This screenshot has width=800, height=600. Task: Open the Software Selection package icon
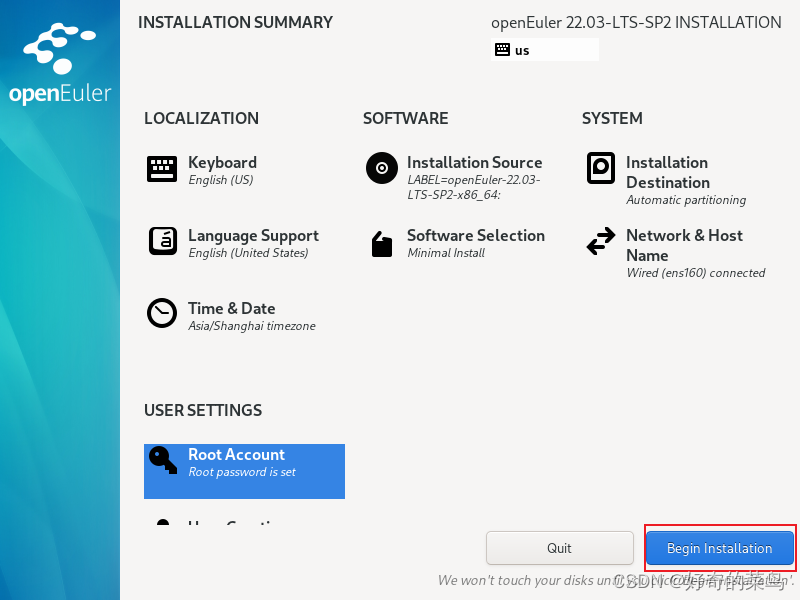[x=382, y=244]
